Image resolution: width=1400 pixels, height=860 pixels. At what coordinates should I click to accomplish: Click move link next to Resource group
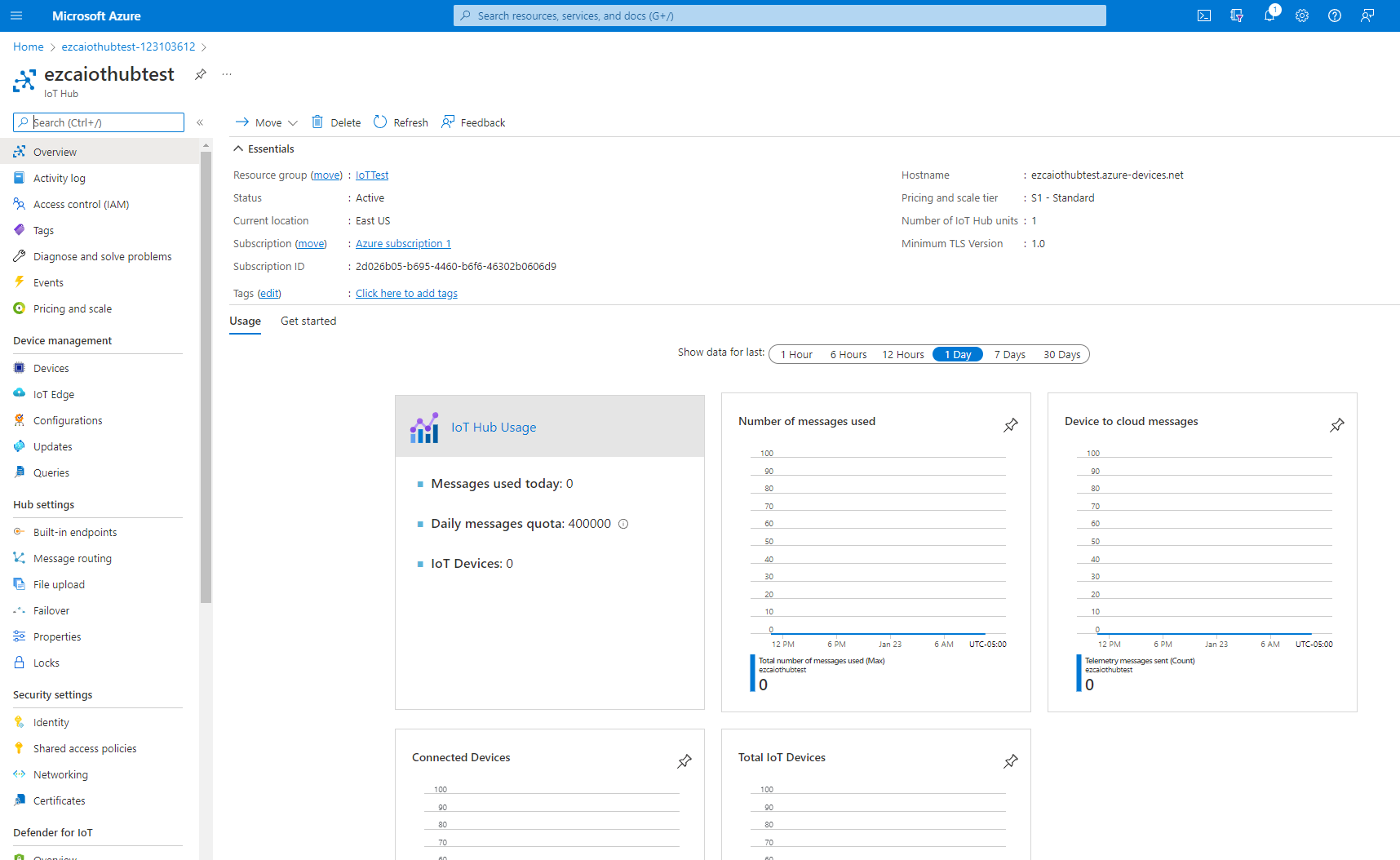(x=327, y=175)
